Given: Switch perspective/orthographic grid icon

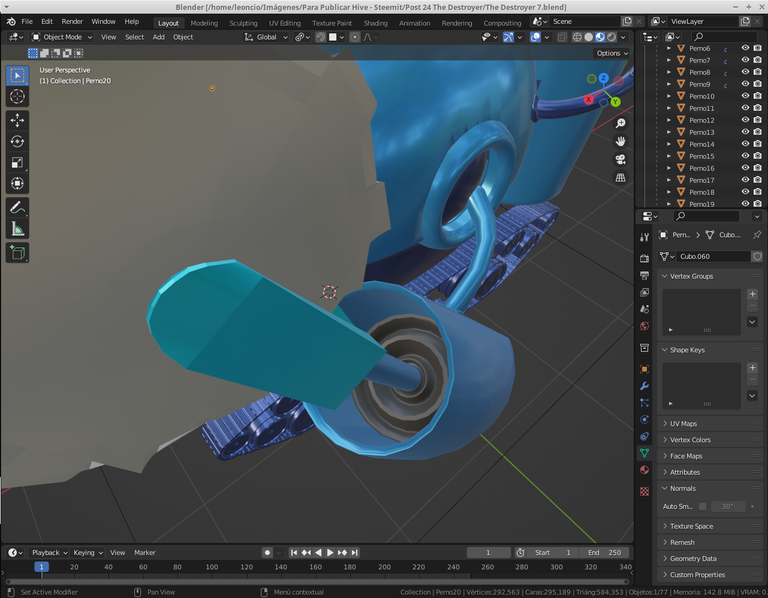Looking at the screenshot, I should (621, 178).
